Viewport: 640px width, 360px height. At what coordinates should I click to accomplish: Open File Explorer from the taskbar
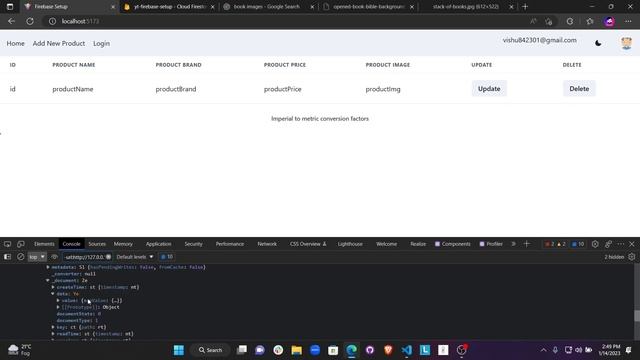296,350
